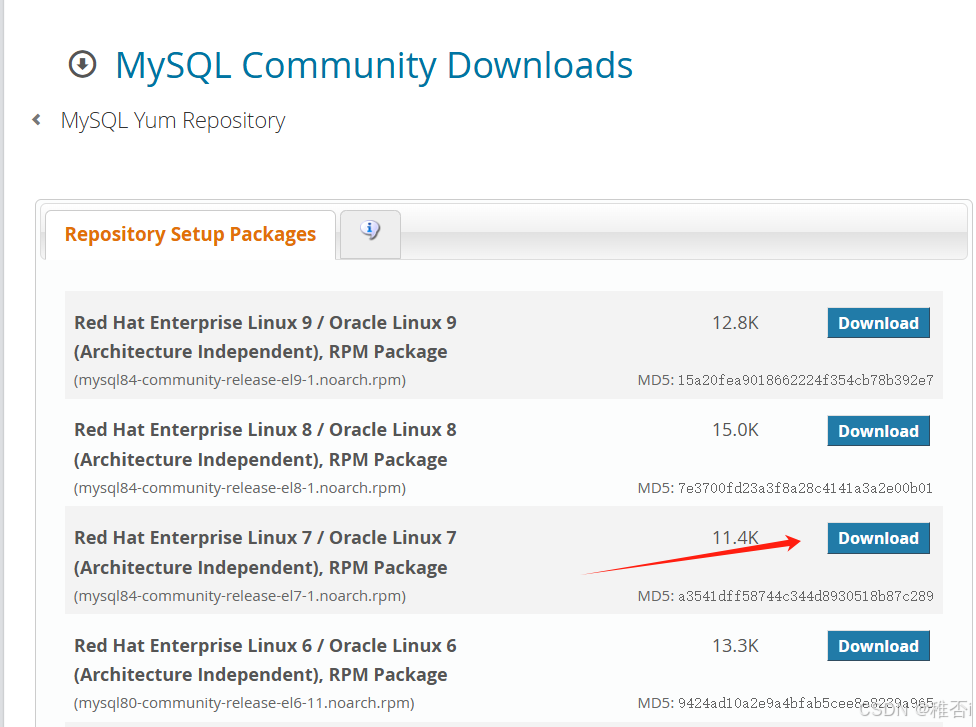Click the 15.0K file size
Image resolution: width=976 pixels, height=727 pixels.
(735, 430)
